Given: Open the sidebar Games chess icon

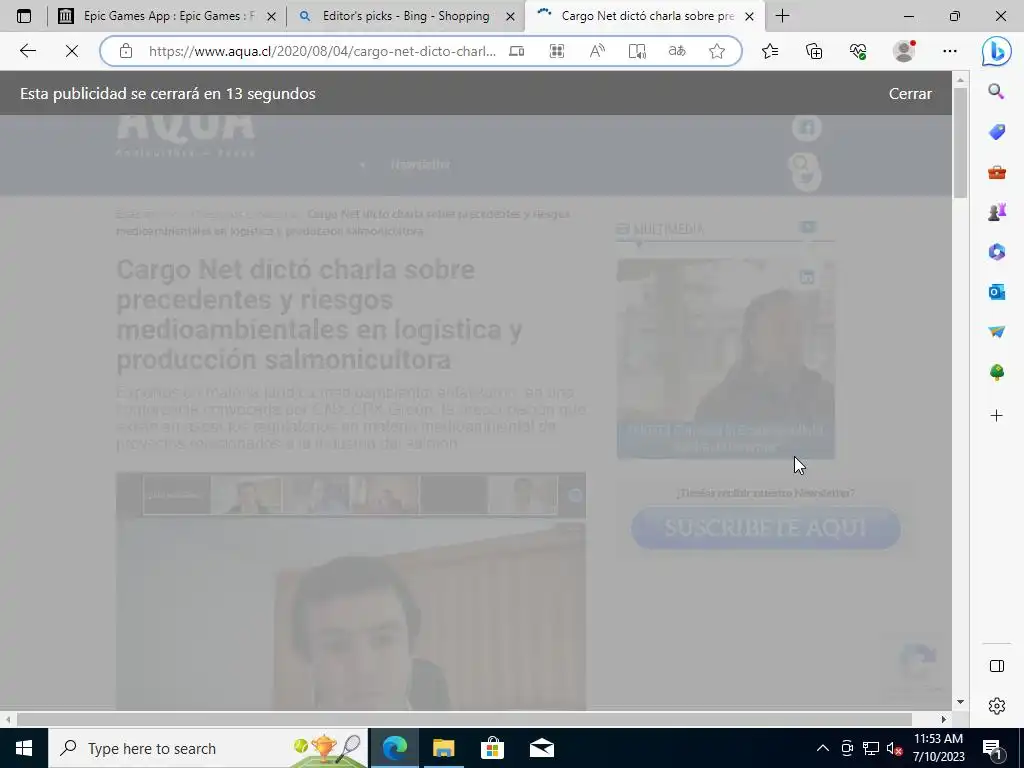Looking at the screenshot, I should pyautogui.click(x=997, y=212).
